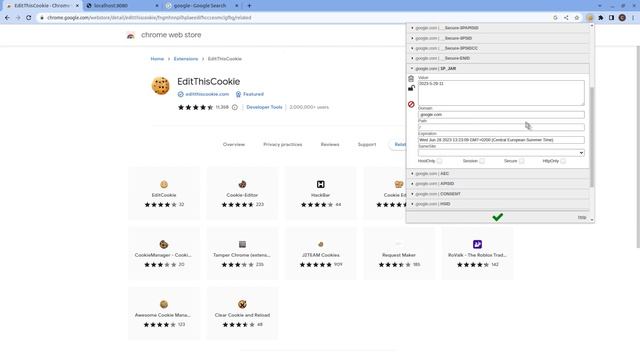Bookmark this page with the star icon
This screenshot has height=360, width=640.
pyautogui.click(x=577, y=18)
